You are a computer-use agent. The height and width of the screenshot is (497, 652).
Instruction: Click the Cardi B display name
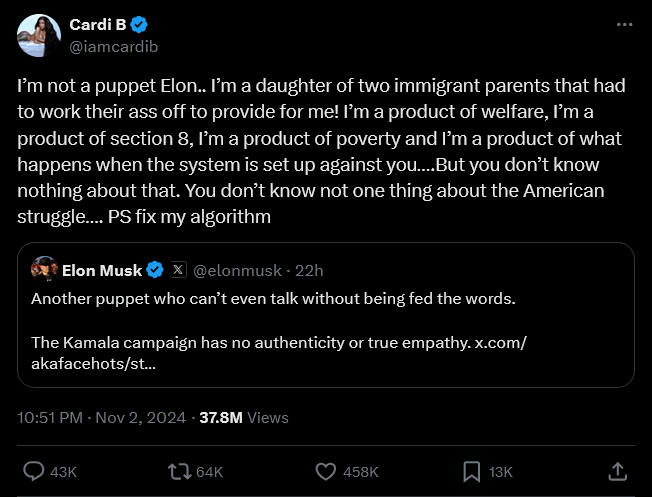[x=96, y=24]
